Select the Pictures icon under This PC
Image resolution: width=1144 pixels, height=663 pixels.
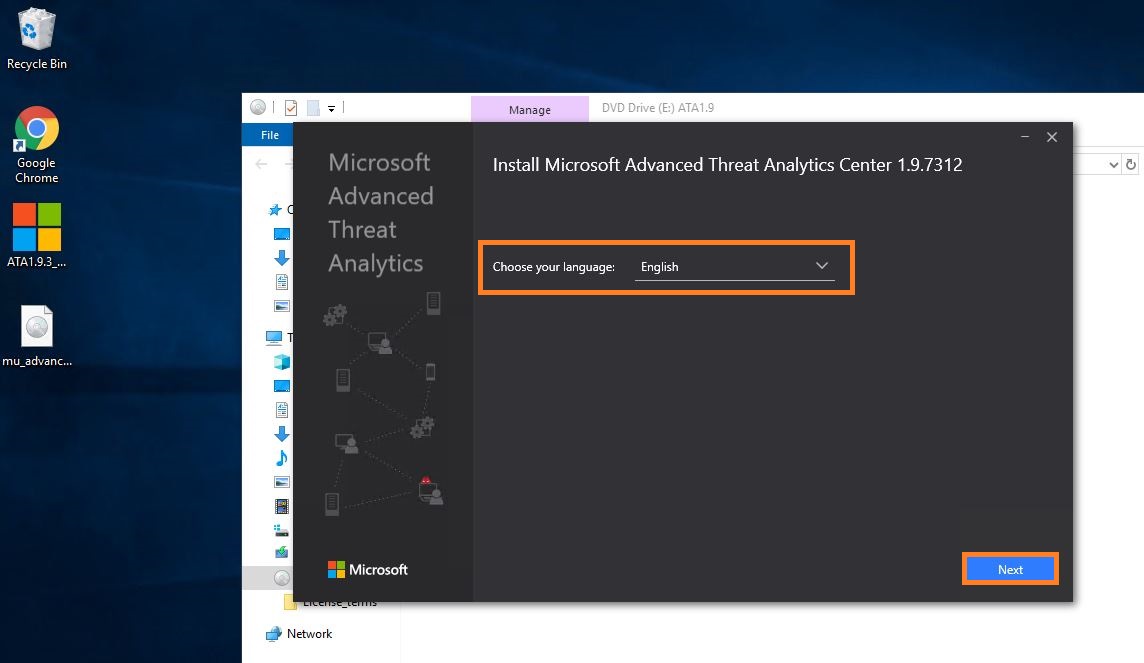click(282, 482)
